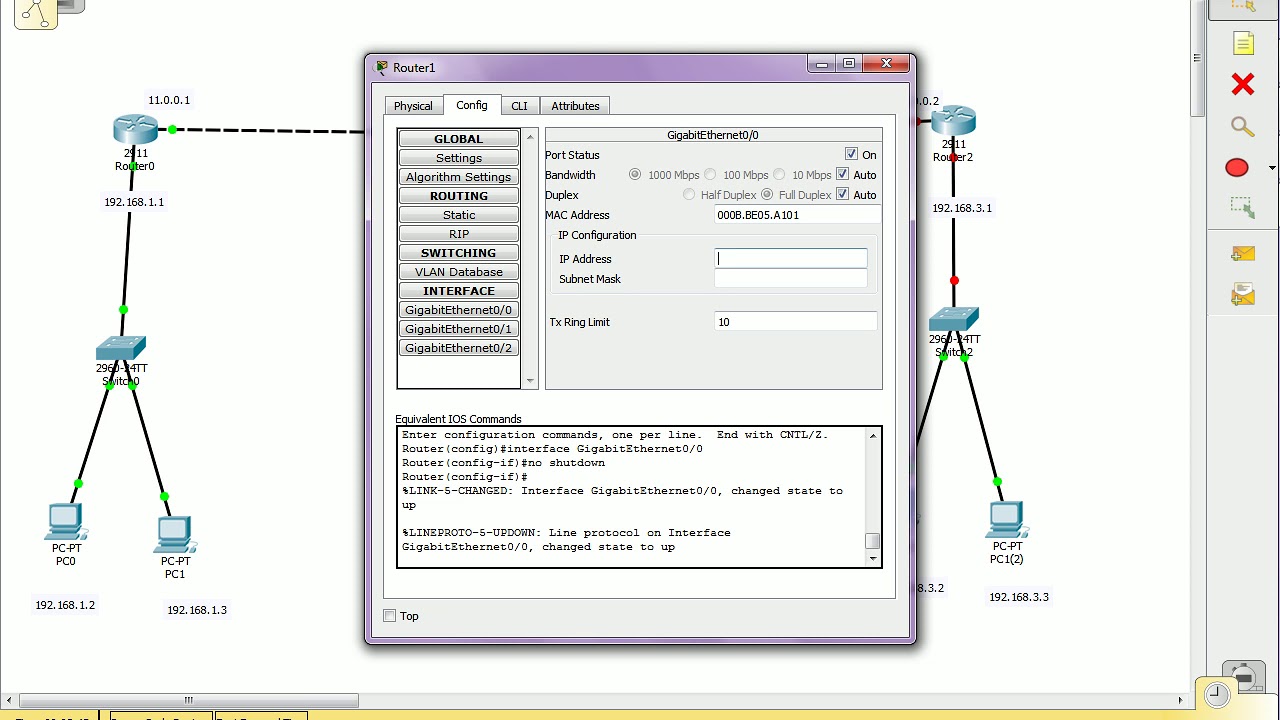Open the INTERFACE section
Image resolution: width=1280 pixels, height=720 pixels.
459,291
